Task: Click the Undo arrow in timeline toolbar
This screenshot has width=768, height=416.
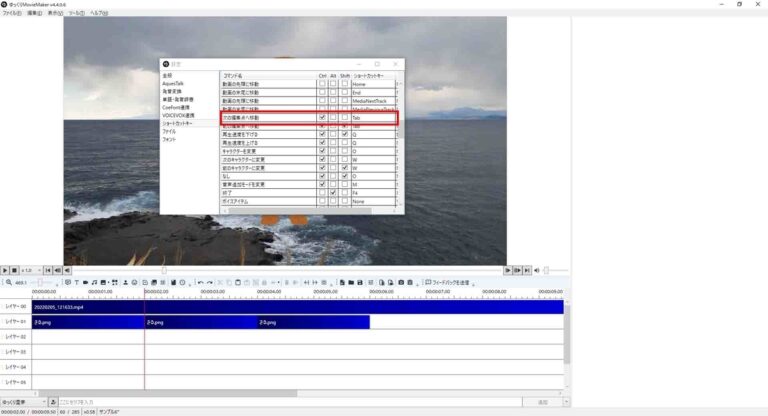Action: click(201, 283)
